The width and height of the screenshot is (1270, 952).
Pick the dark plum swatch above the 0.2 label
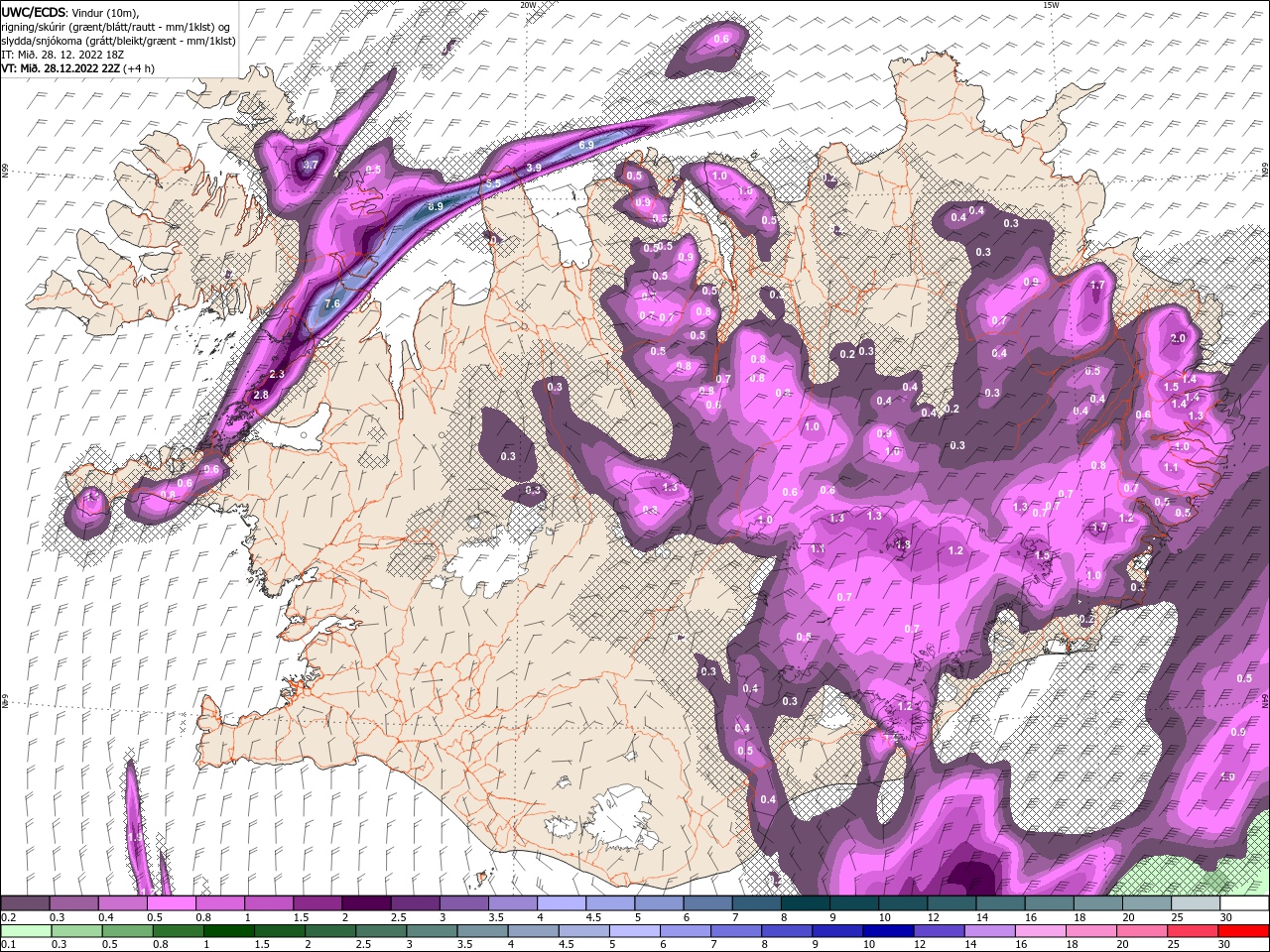tap(25, 903)
